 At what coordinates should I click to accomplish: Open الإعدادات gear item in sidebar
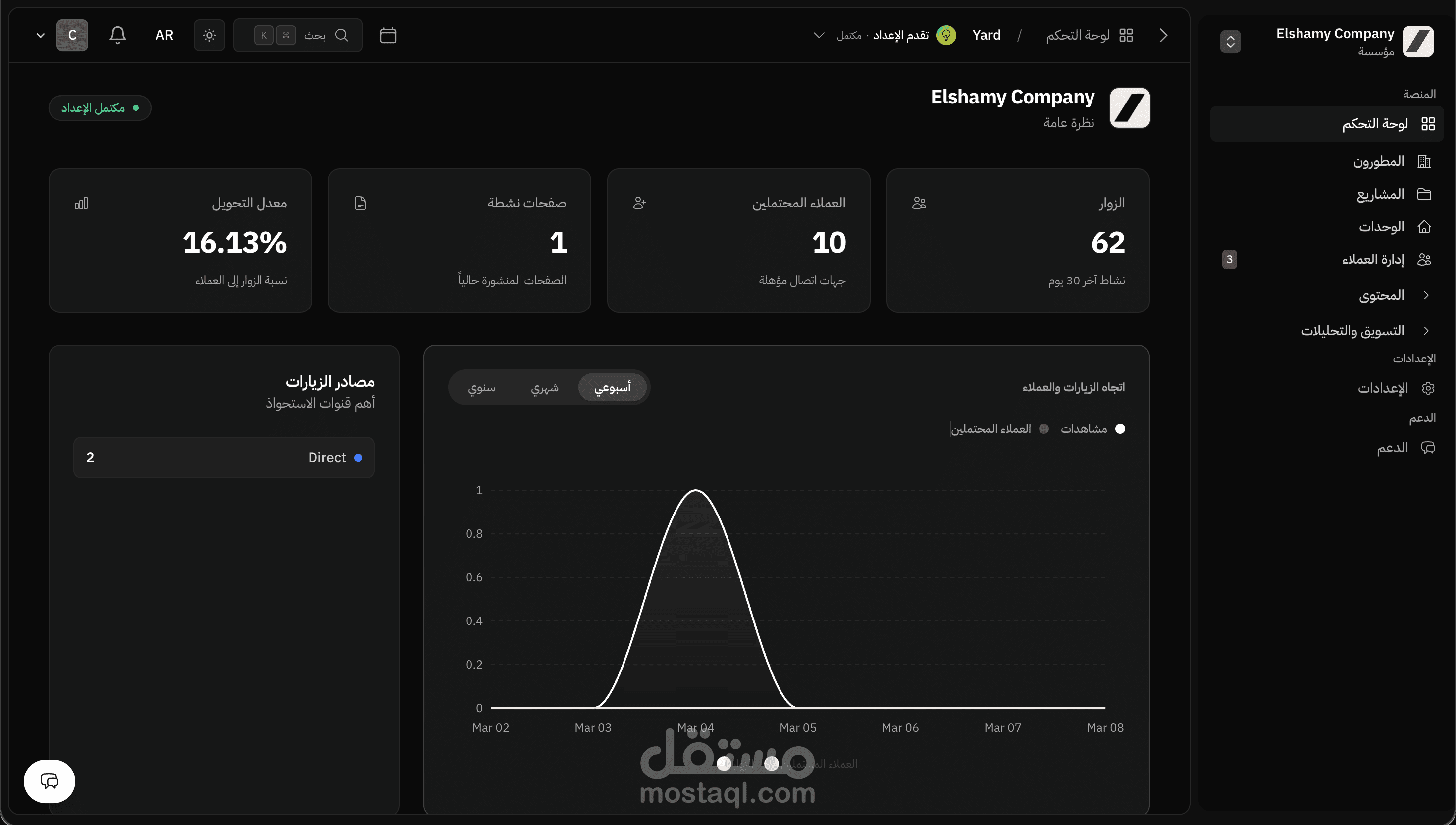click(1382, 388)
